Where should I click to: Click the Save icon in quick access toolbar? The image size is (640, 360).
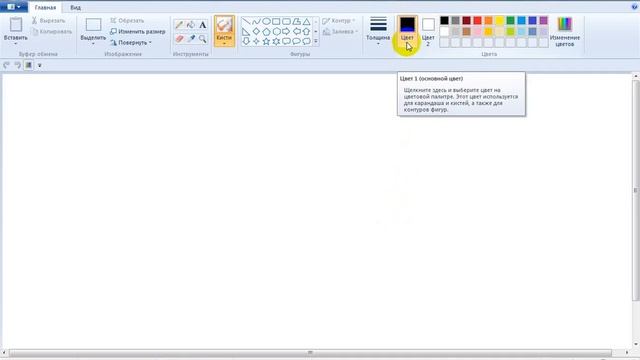pyautogui.click(x=29, y=65)
